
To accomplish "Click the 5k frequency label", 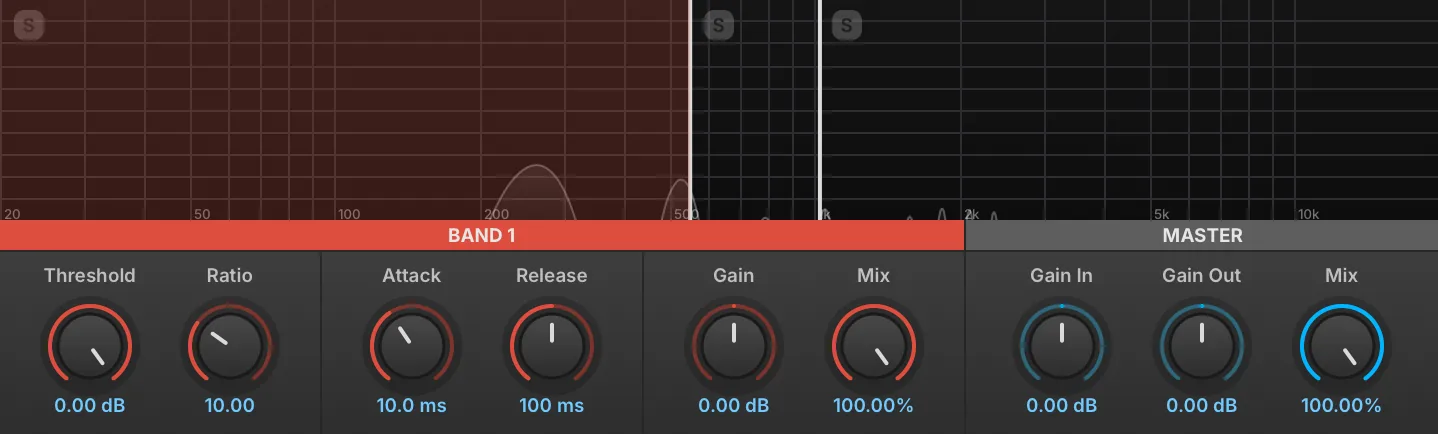I will click(1161, 214).
